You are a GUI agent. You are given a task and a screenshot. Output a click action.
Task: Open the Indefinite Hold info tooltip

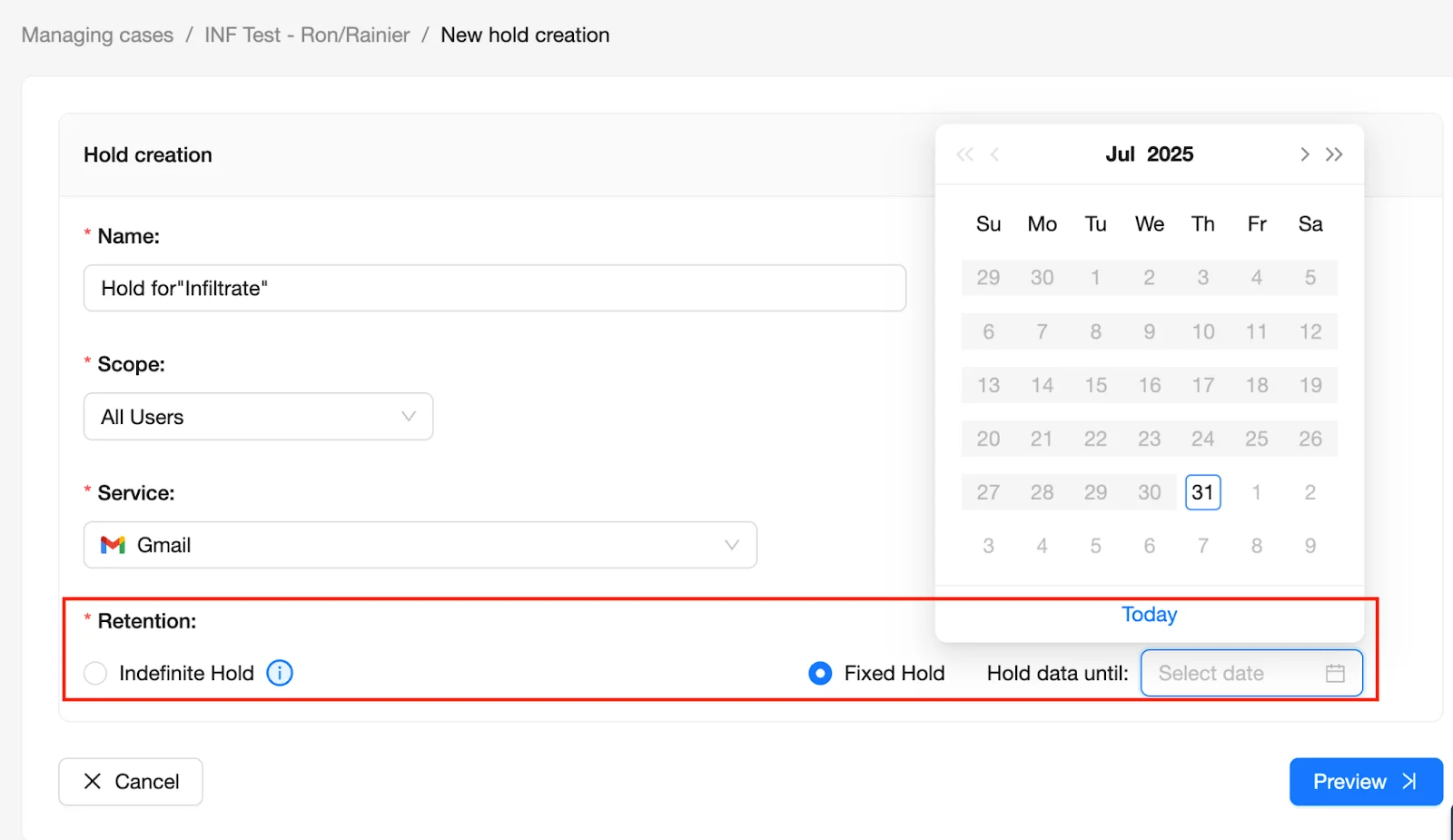[x=280, y=673]
